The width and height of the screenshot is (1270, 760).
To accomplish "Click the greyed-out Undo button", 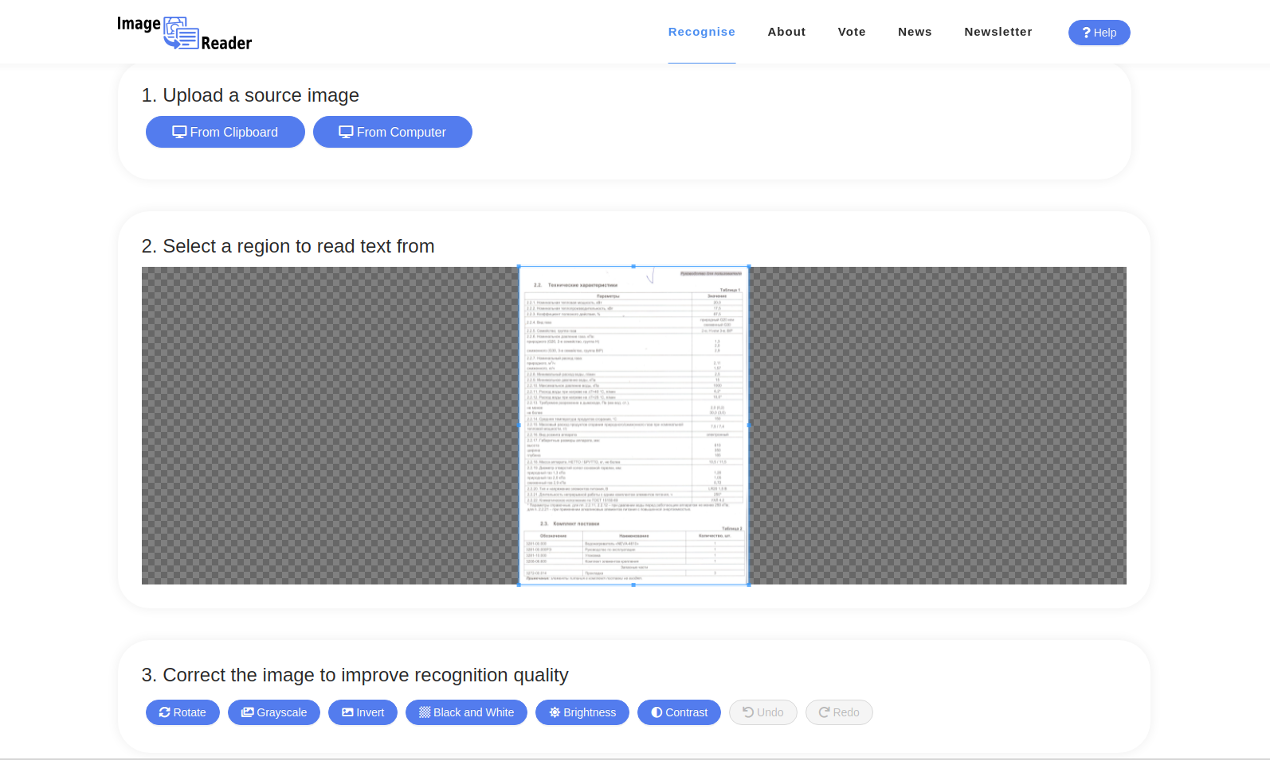I will (763, 712).
